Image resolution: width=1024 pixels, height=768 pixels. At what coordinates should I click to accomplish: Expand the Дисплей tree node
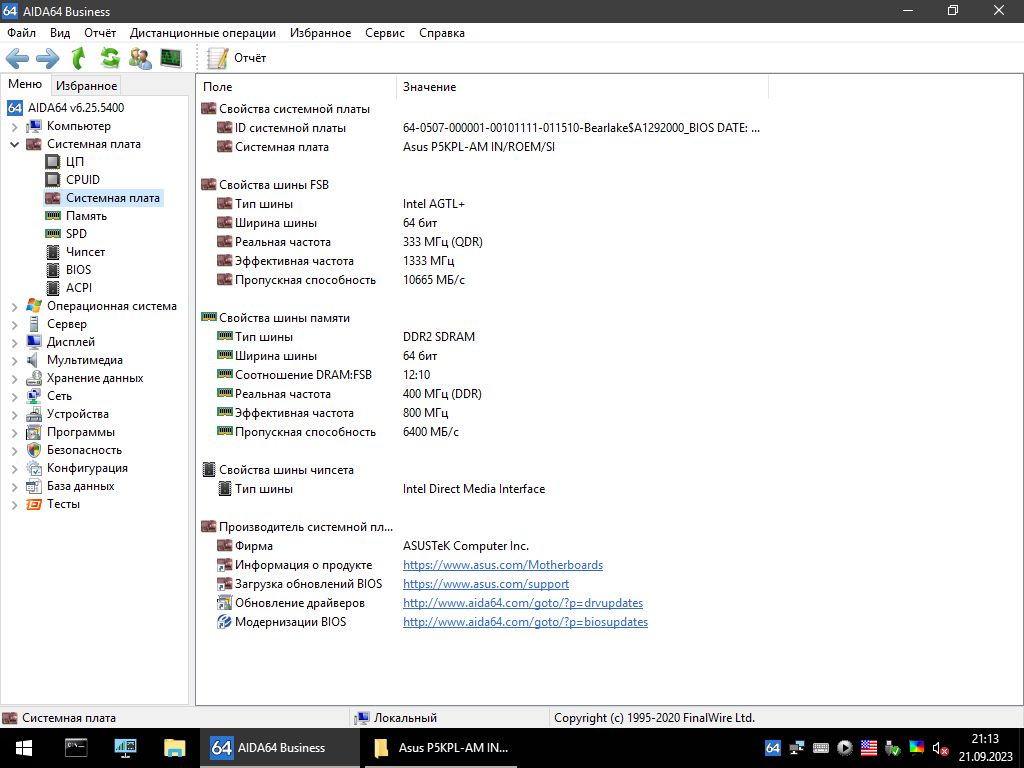tap(14, 342)
